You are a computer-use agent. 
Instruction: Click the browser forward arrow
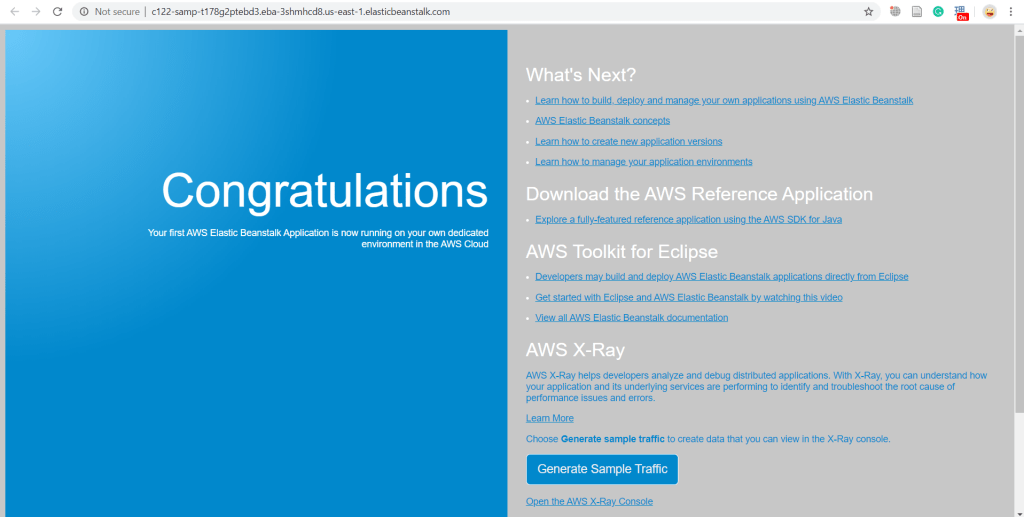point(36,12)
